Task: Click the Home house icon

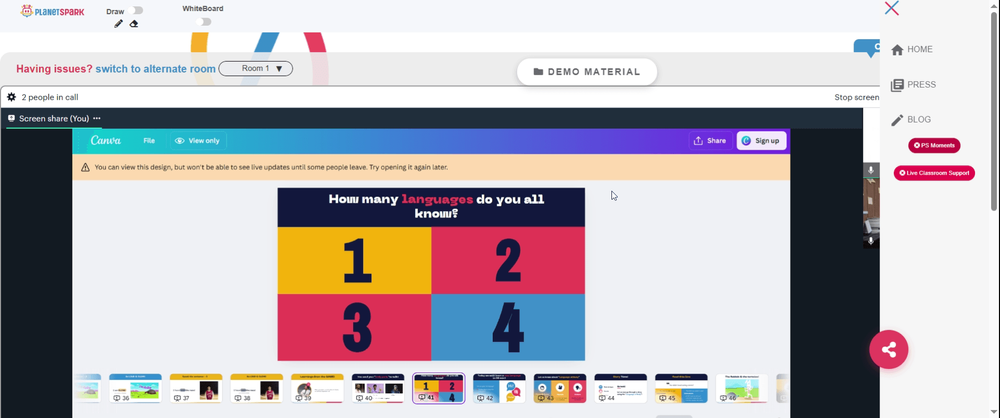Action: [897, 50]
